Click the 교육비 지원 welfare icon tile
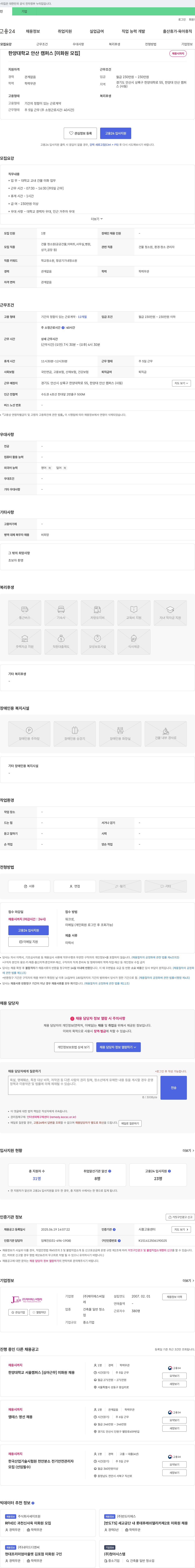195x1568 pixels. click(134, 613)
